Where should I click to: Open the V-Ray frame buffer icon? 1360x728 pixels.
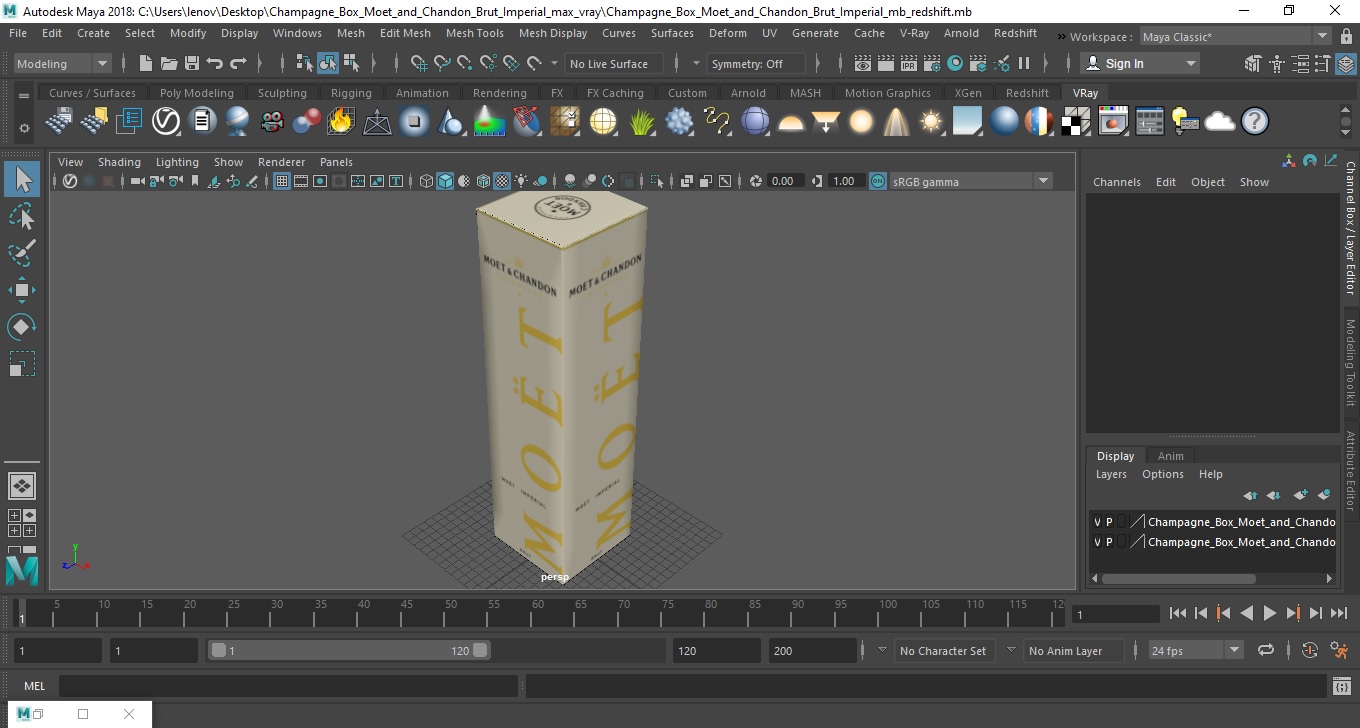(x=1113, y=122)
